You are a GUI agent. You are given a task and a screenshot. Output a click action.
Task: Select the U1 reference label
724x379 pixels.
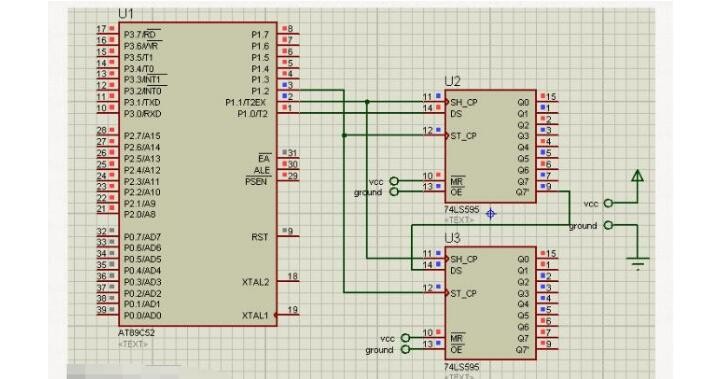click(126, 14)
